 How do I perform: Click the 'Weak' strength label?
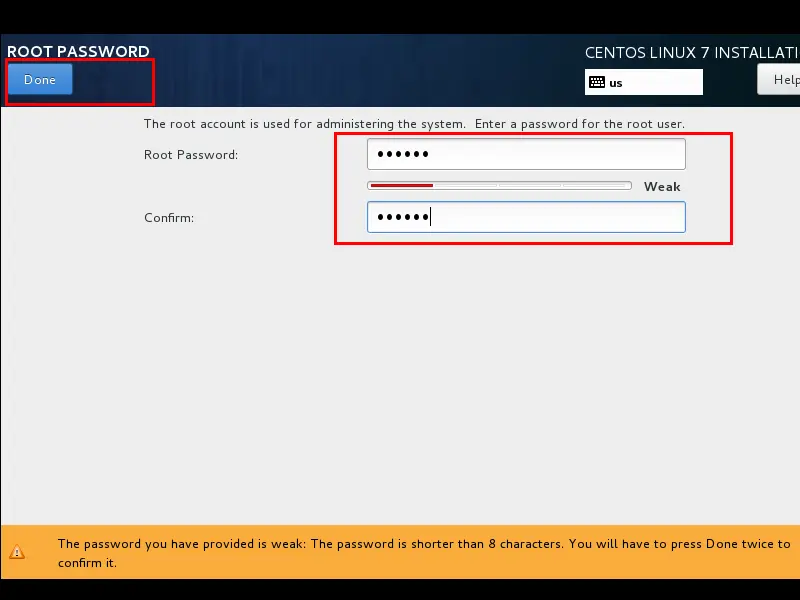pyautogui.click(x=662, y=187)
